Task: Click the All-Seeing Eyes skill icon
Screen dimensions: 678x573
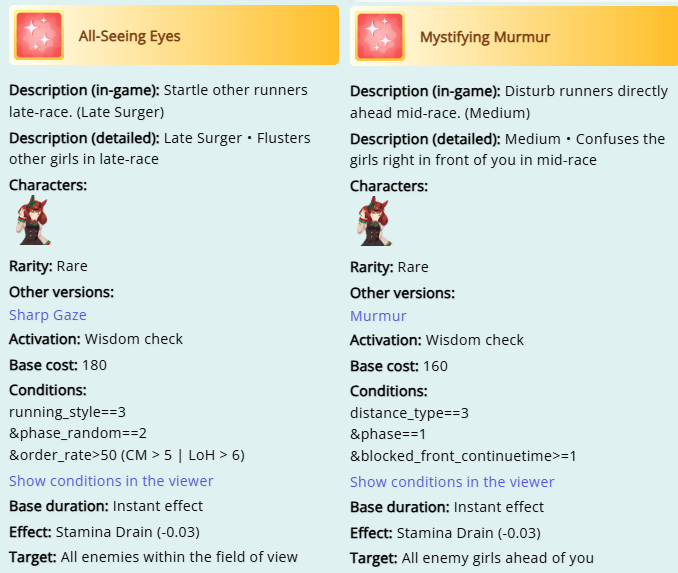Action: coord(39,35)
